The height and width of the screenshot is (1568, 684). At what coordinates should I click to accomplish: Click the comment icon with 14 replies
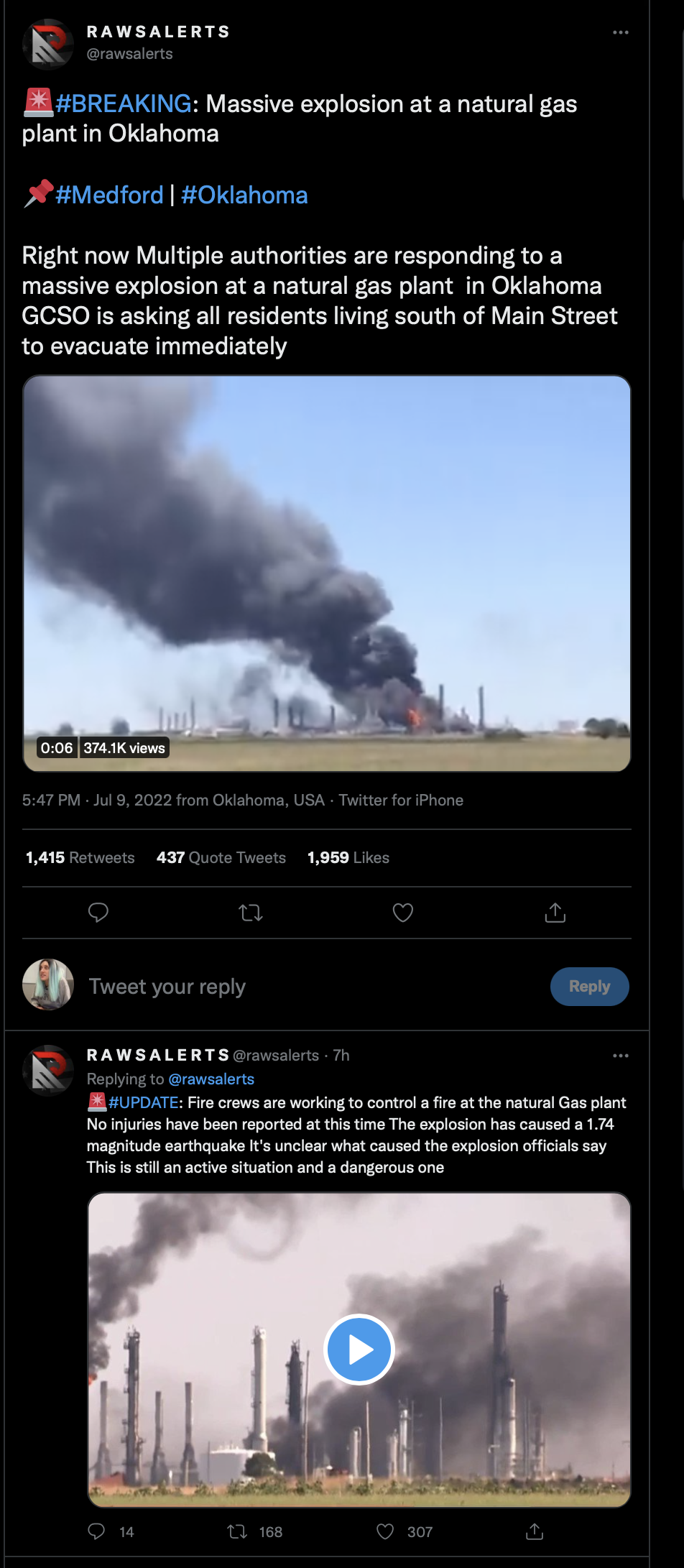click(x=96, y=1531)
